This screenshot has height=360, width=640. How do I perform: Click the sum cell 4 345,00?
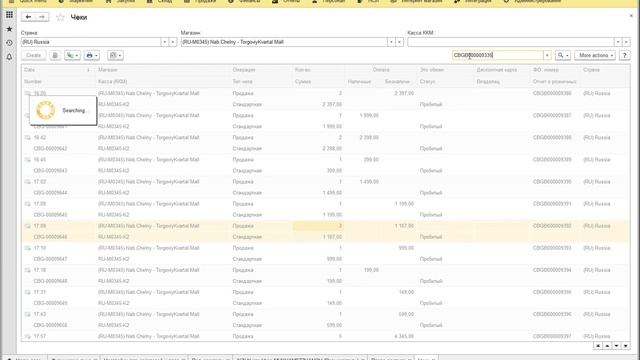point(404,336)
